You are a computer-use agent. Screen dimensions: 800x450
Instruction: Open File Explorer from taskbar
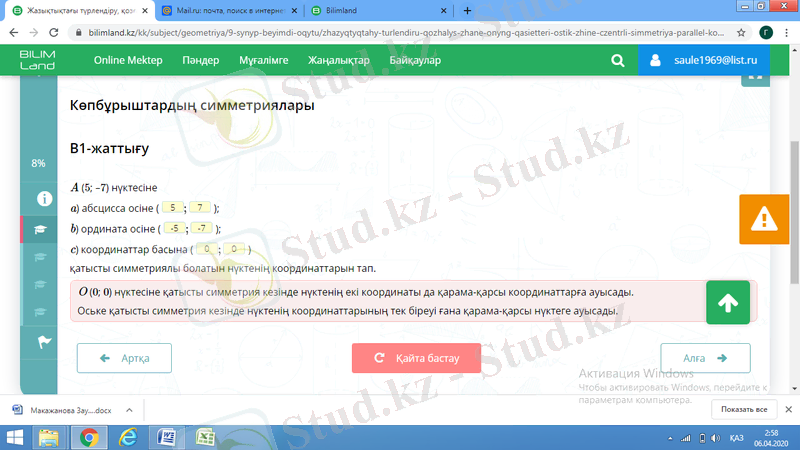(49, 438)
